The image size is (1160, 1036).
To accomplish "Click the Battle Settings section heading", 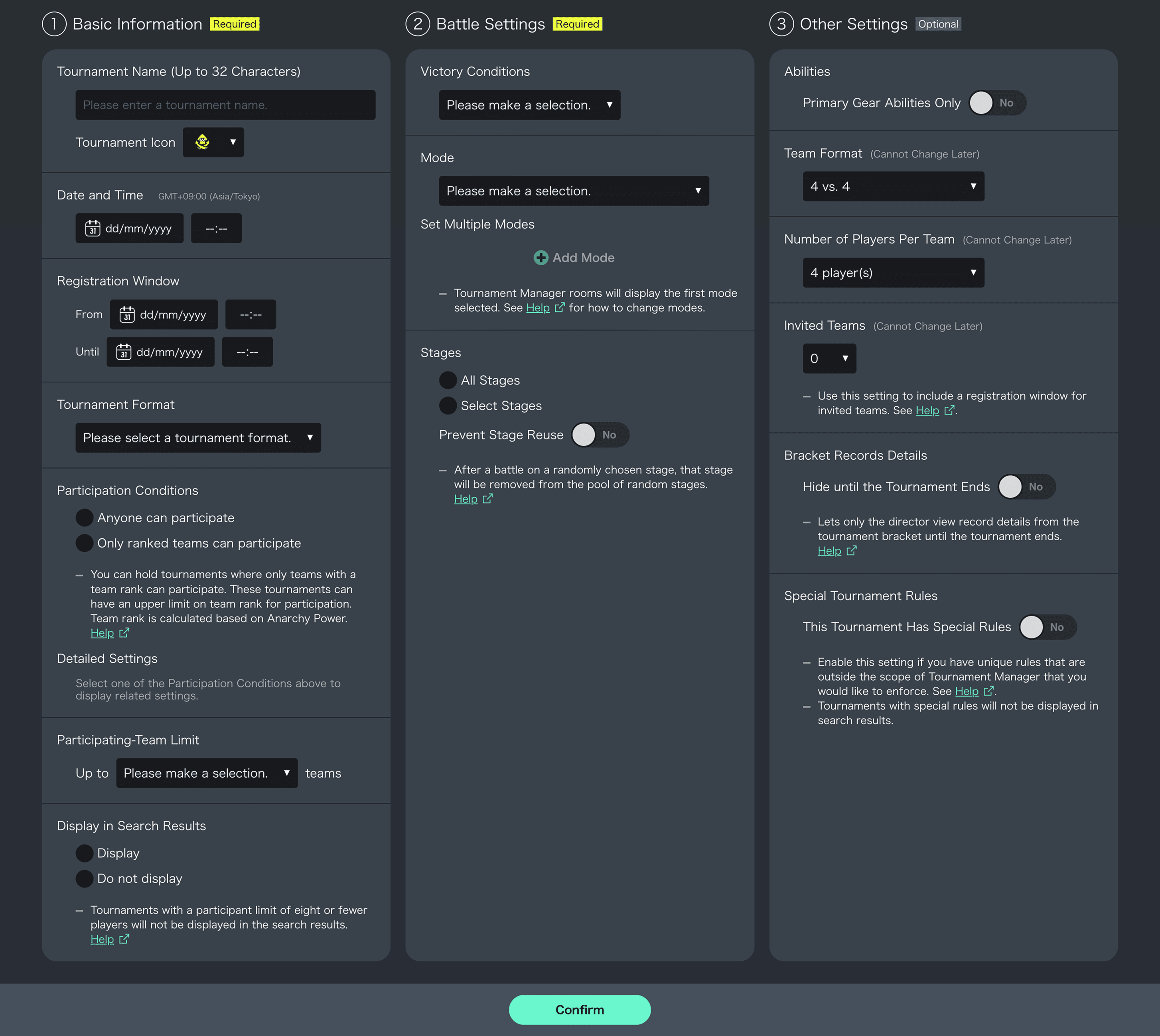I will [490, 24].
